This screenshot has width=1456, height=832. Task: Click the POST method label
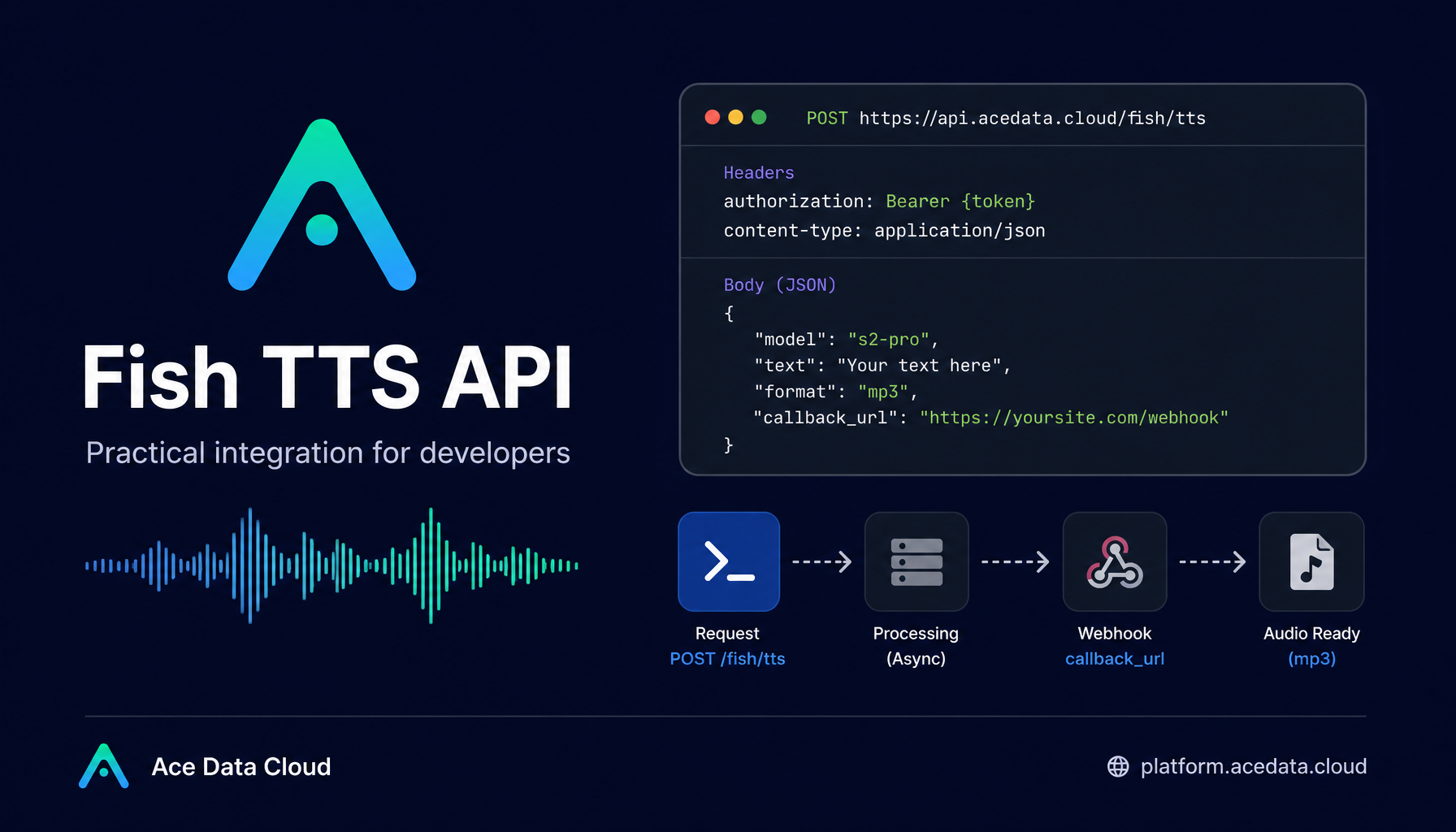point(827,119)
